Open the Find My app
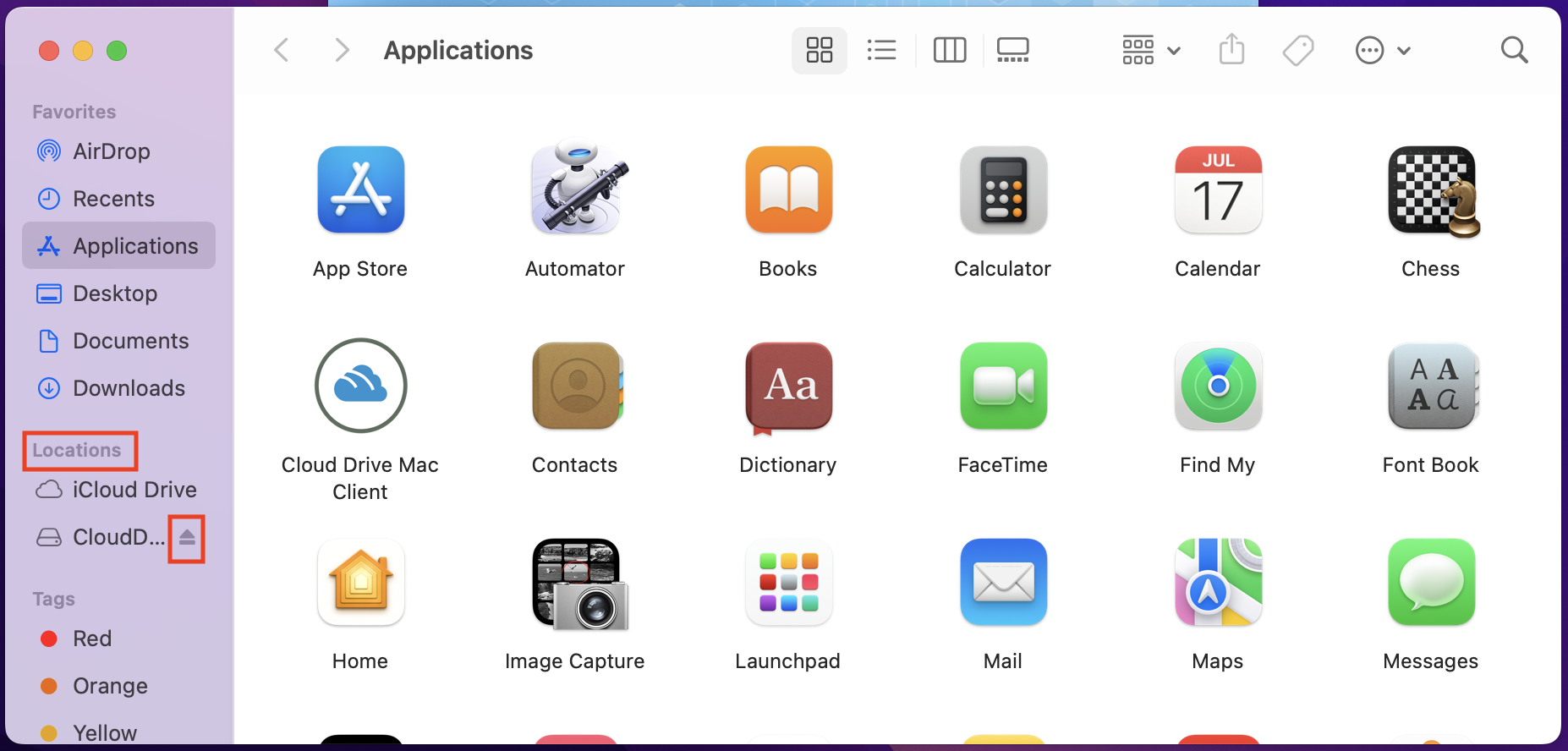1568x751 pixels. [x=1219, y=386]
